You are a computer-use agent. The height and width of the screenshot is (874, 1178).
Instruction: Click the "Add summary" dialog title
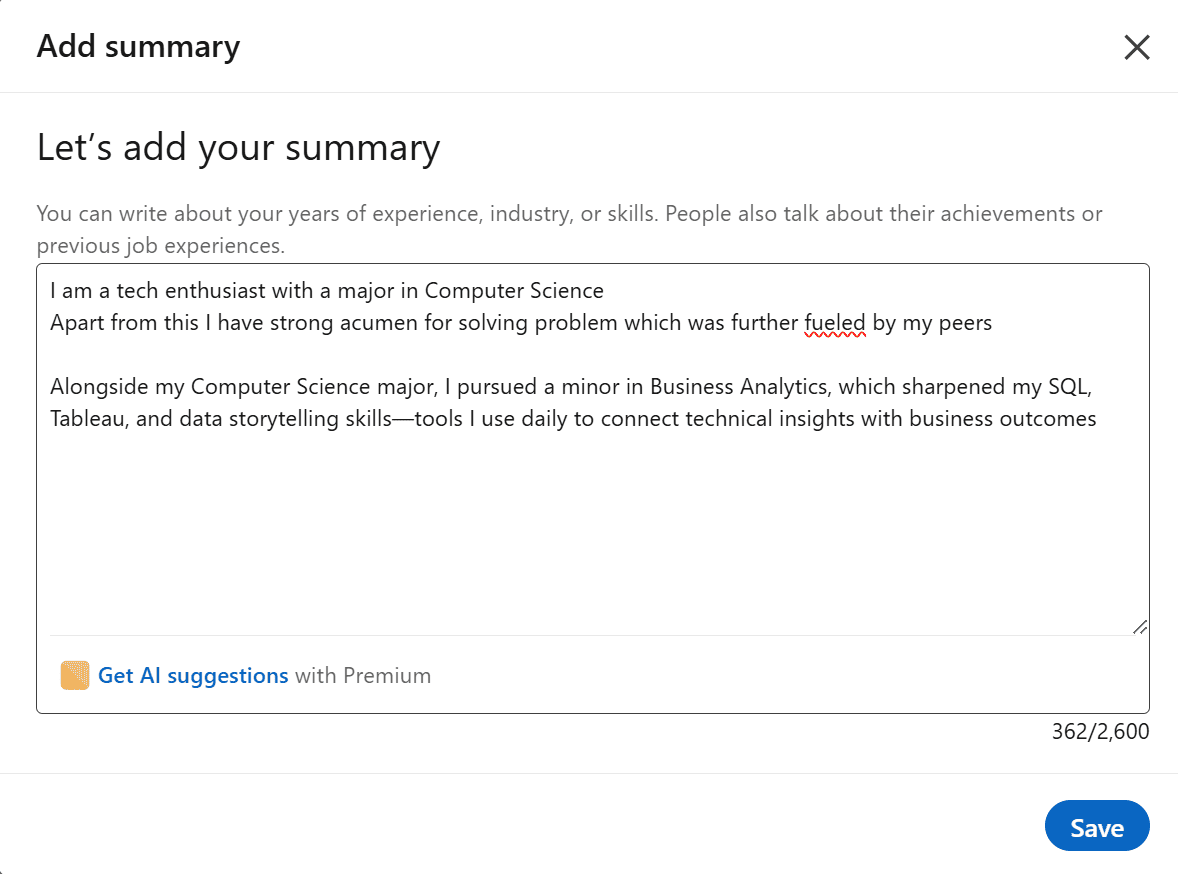point(138,47)
